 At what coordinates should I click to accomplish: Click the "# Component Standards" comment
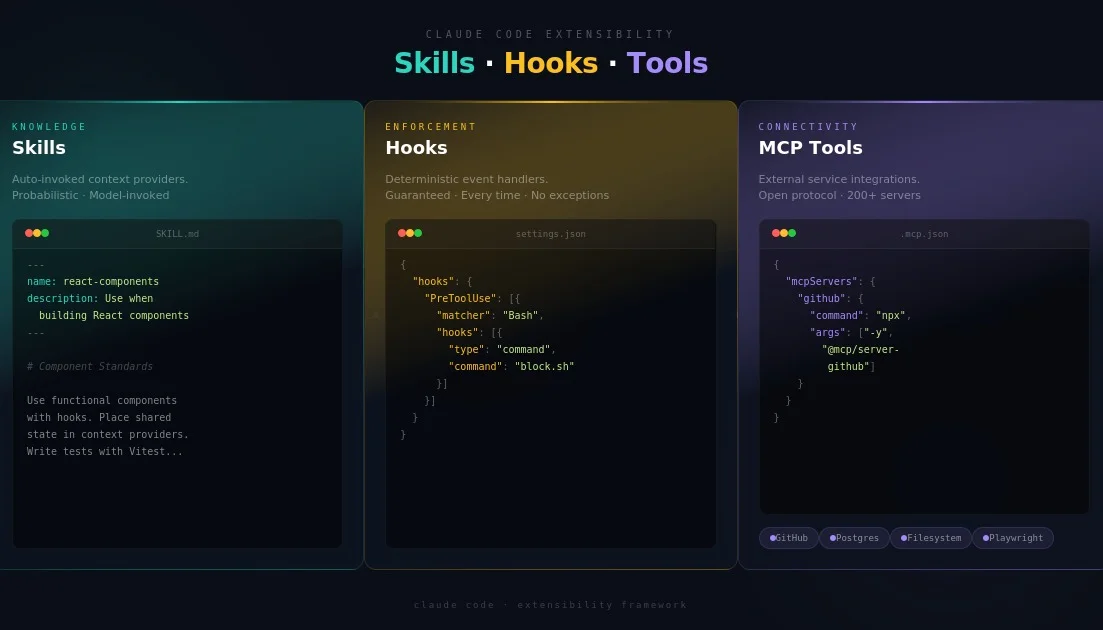[90, 366]
